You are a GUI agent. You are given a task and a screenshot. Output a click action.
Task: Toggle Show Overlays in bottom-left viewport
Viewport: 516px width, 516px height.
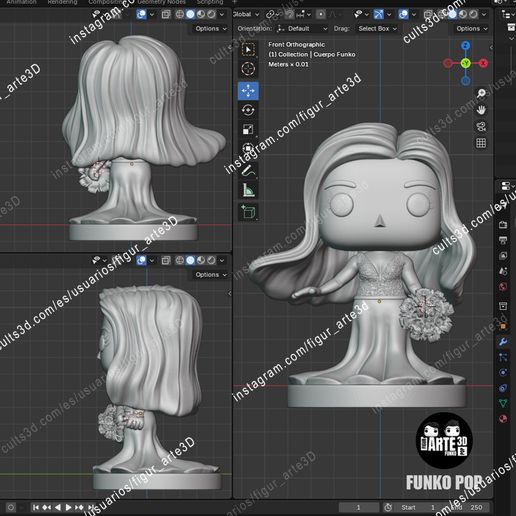coord(141,260)
